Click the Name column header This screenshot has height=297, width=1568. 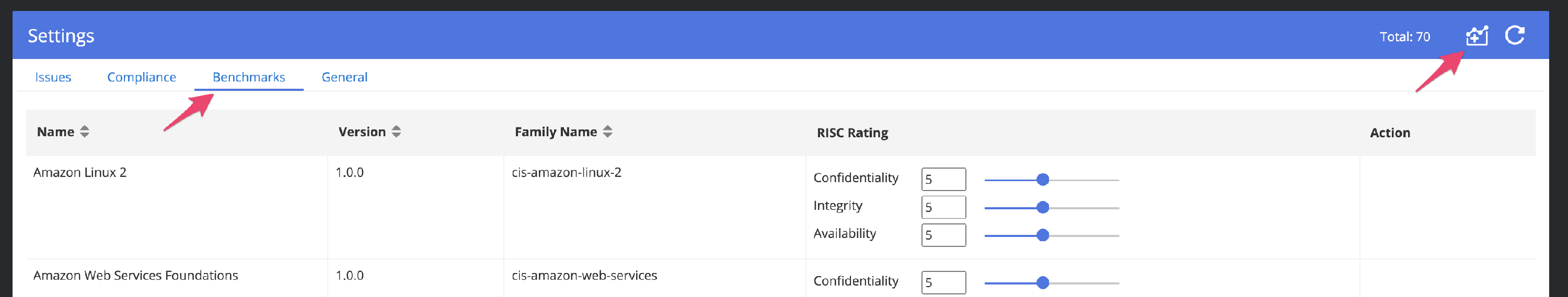click(x=55, y=132)
